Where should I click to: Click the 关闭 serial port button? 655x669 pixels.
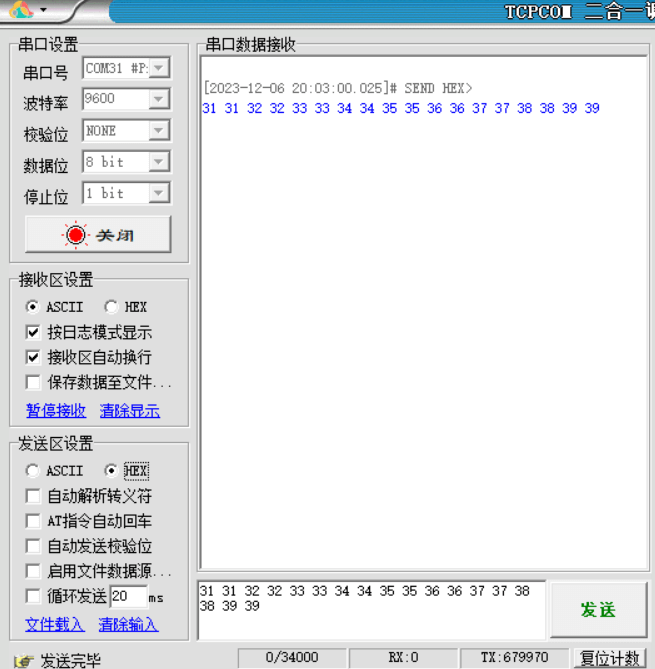[x=98, y=234]
